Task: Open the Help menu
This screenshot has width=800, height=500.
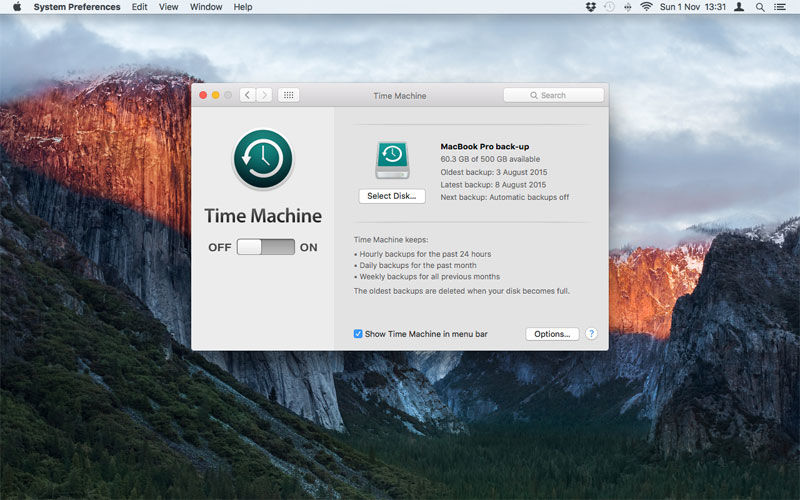Action: pos(243,7)
